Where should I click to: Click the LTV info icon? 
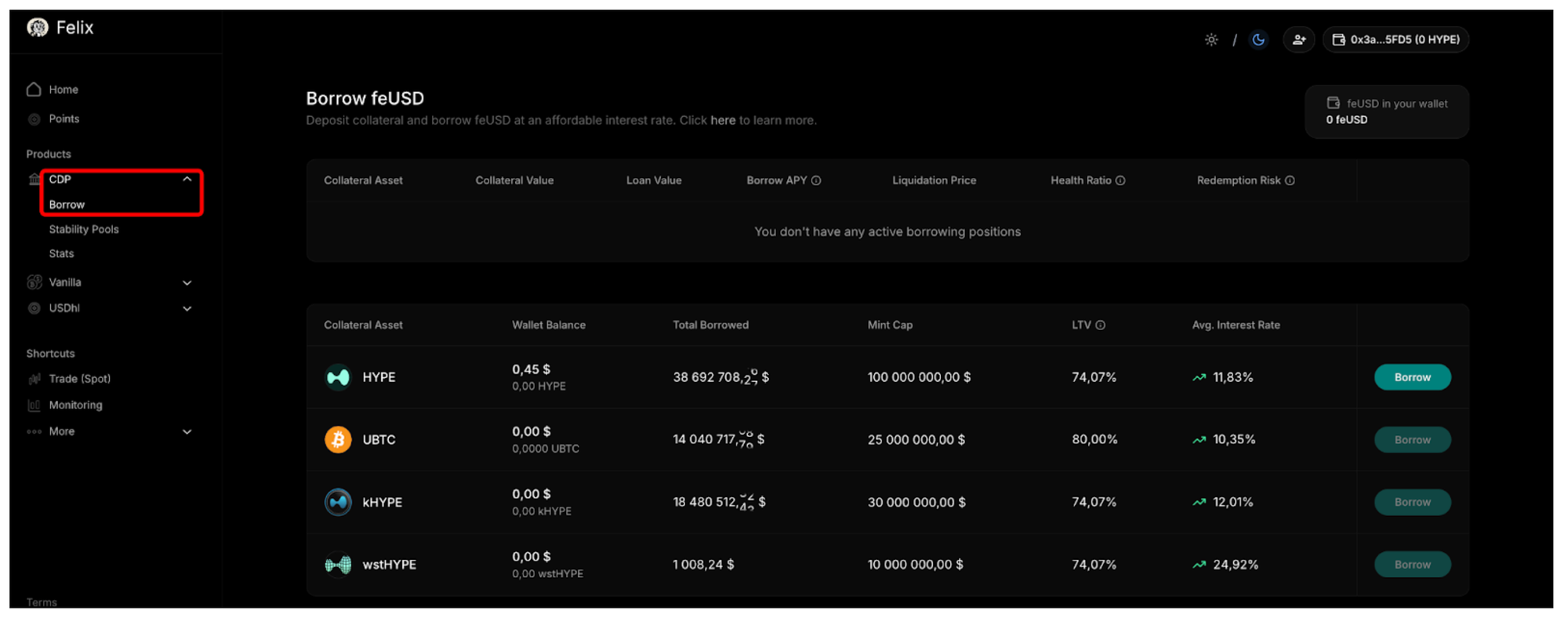tap(1100, 325)
